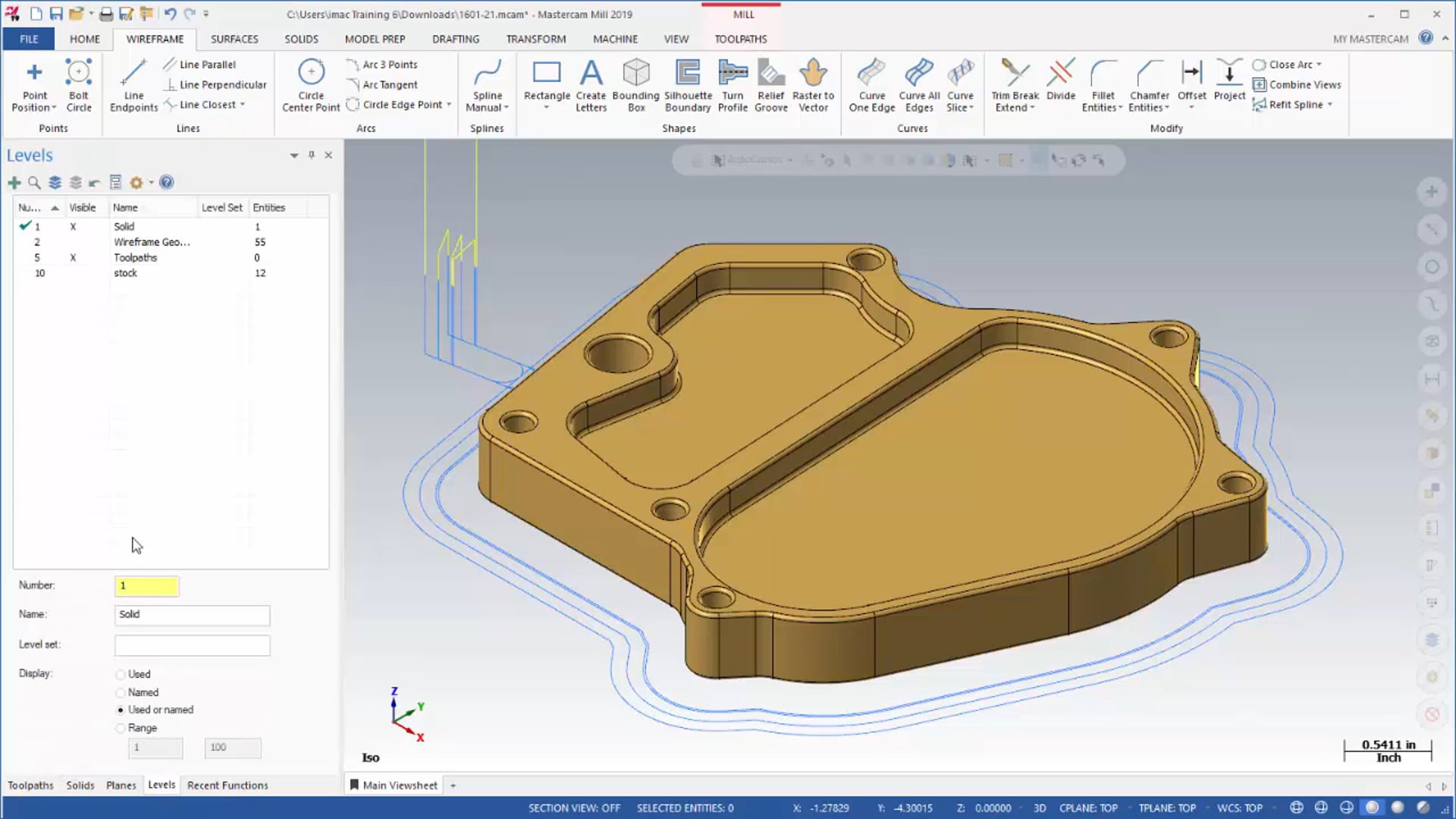Viewport: 1456px width, 819px height.
Task: Switch to the SOLIDS ribbon tab
Action: (x=301, y=39)
